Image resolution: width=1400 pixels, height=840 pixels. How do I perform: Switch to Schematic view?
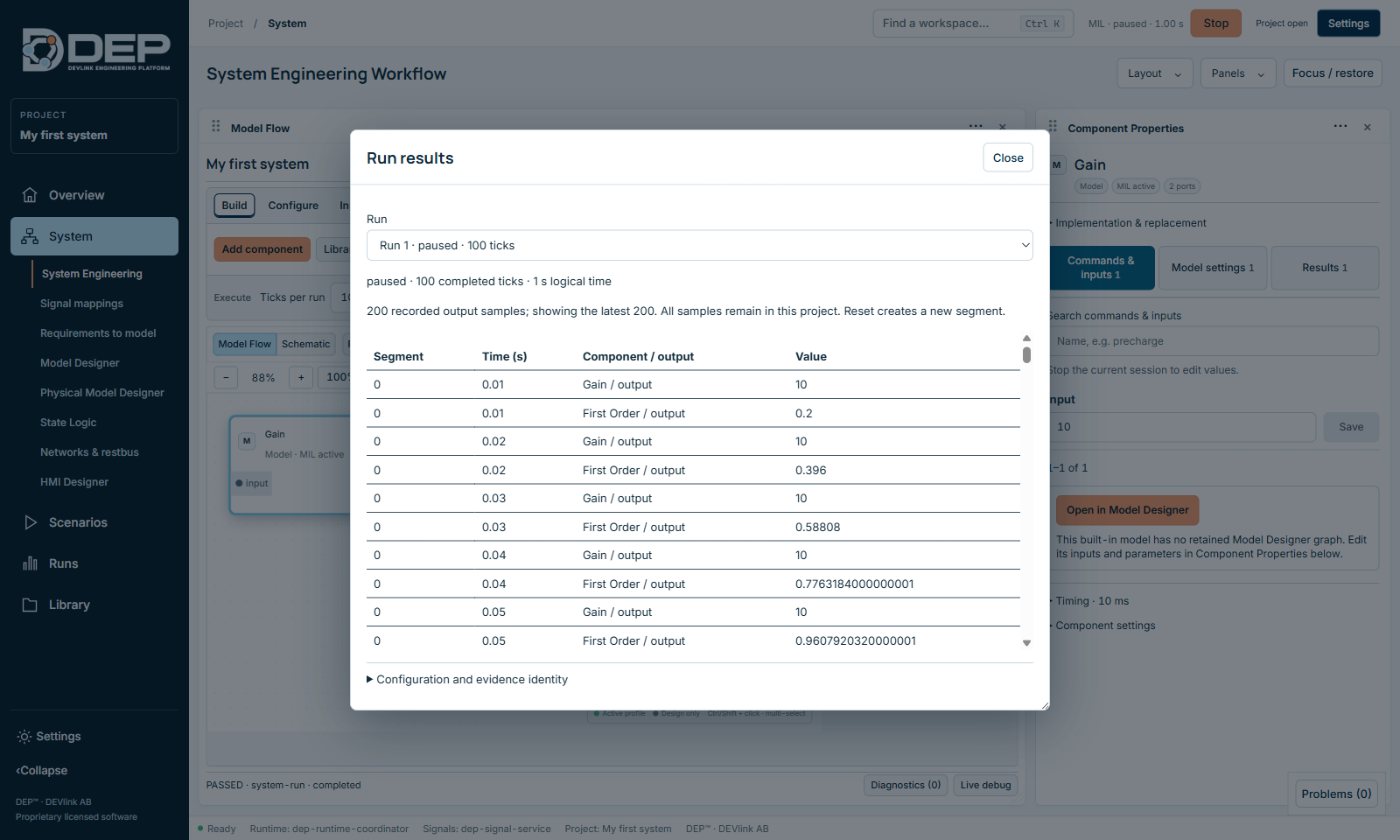tap(305, 344)
